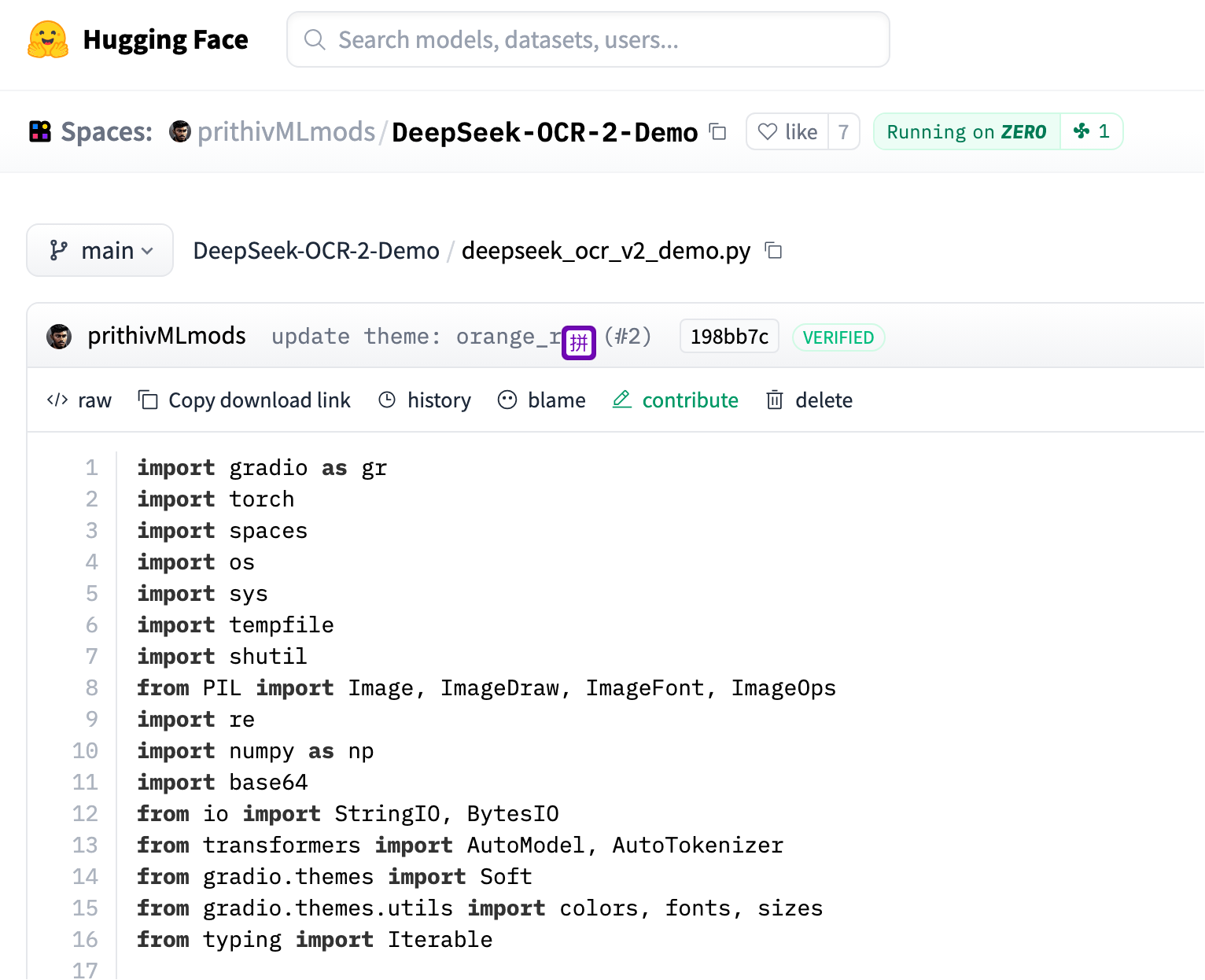Screen dimensions: 1205x980
Task: Open the DeepSeek-OCR-2-Demo space title
Action: [544, 132]
